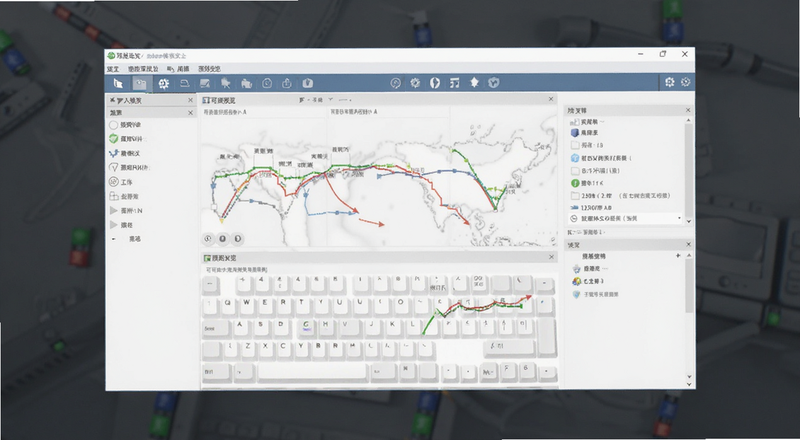Open the dropdown arrow on the clock-icon row
Viewport: 800px width, 440px height.
[679, 218]
